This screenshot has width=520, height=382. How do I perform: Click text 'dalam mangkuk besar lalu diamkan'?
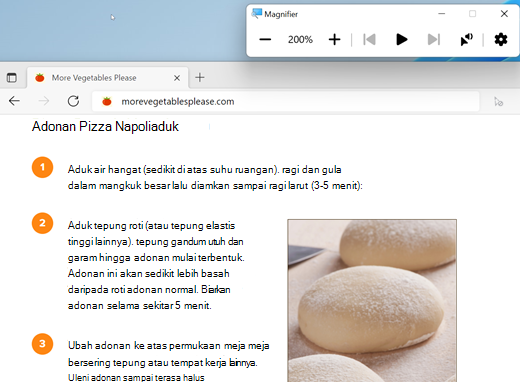pos(149,185)
